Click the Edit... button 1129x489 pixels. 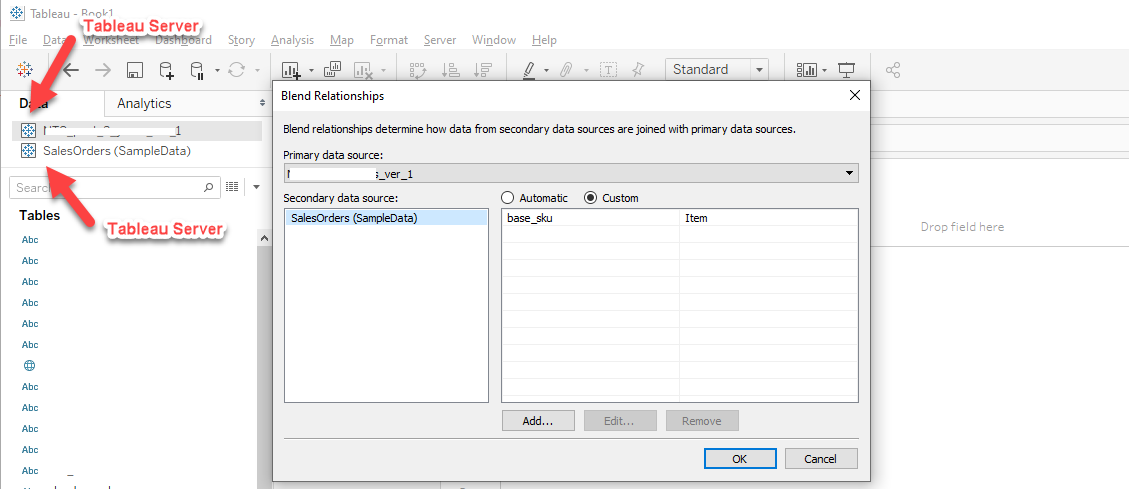pyautogui.click(x=620, y=421)
